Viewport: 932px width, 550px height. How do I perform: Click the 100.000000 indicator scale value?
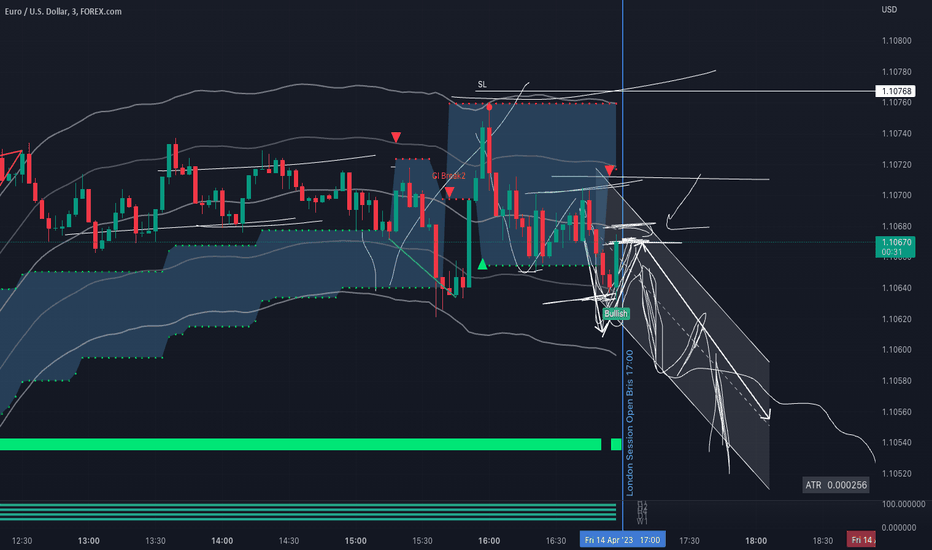click(x=903, y=504)
